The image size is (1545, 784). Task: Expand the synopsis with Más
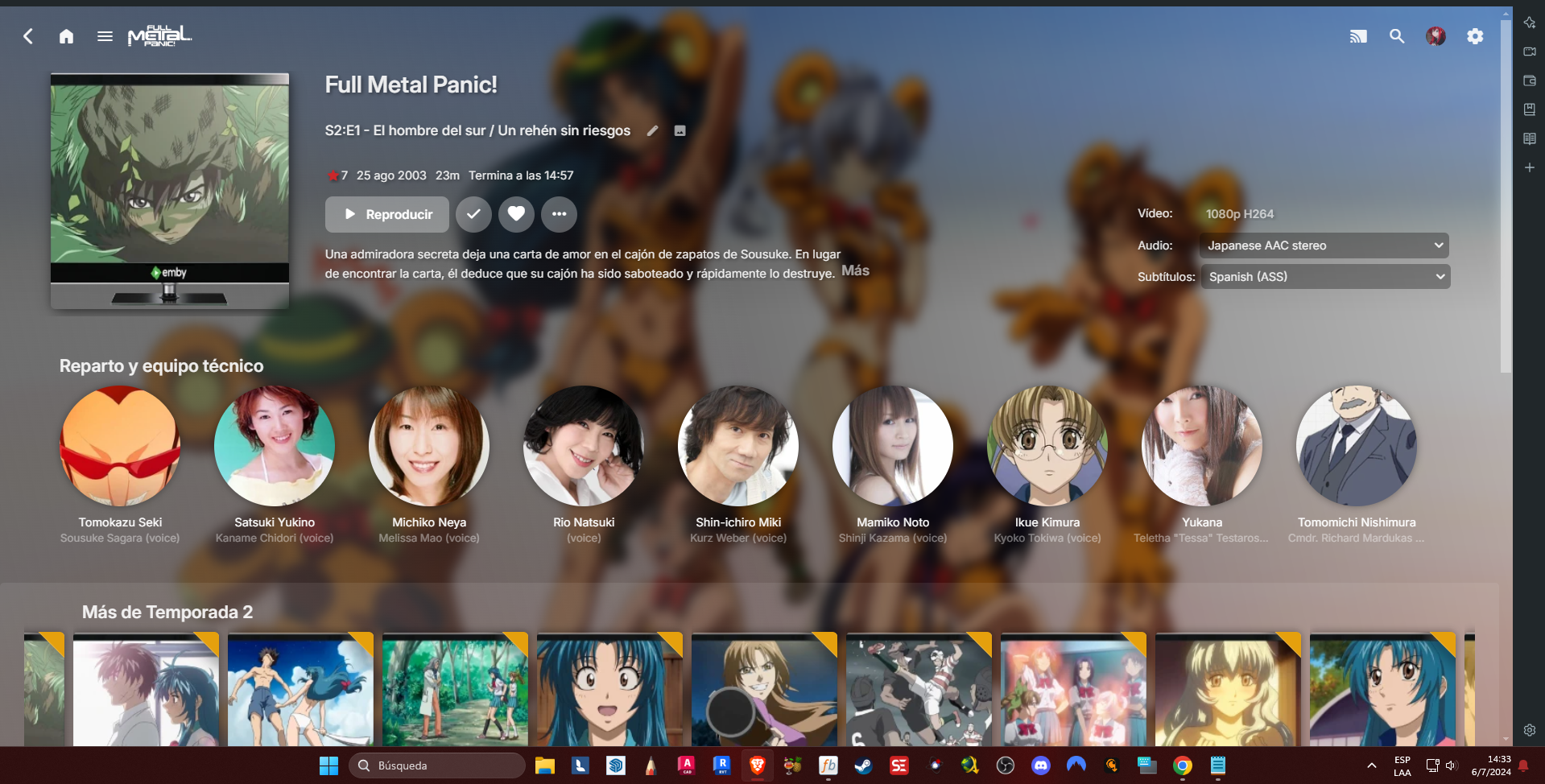[x=855, y=270]
